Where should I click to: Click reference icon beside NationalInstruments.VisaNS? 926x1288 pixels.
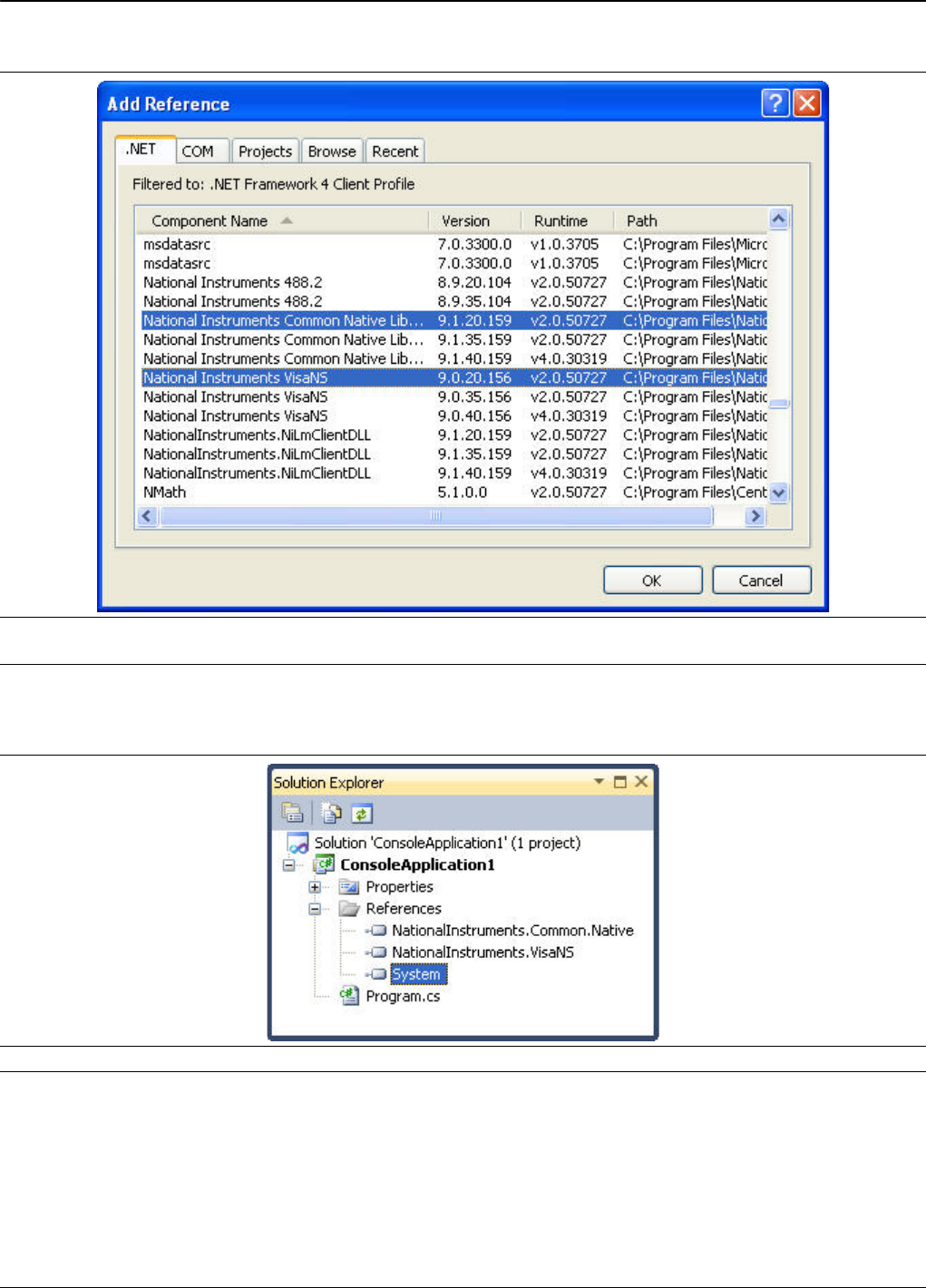point(376,952)
